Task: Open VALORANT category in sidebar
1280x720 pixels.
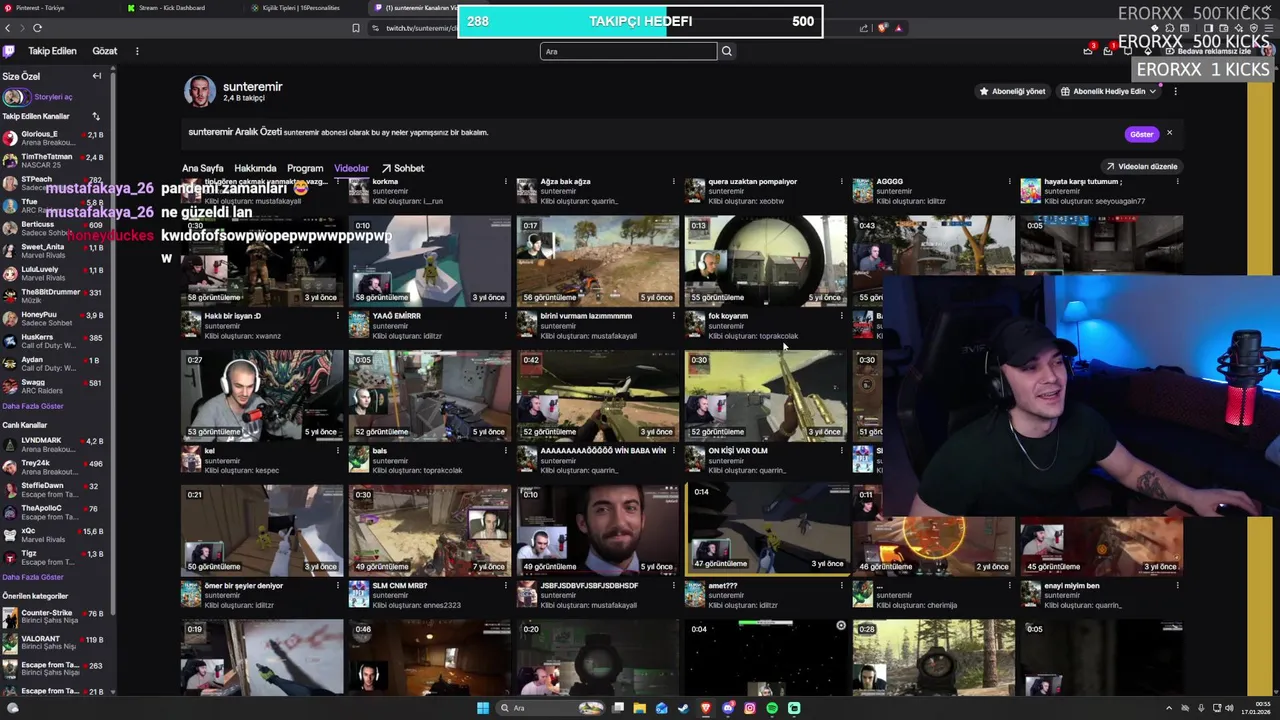Action: pos(54,642)
